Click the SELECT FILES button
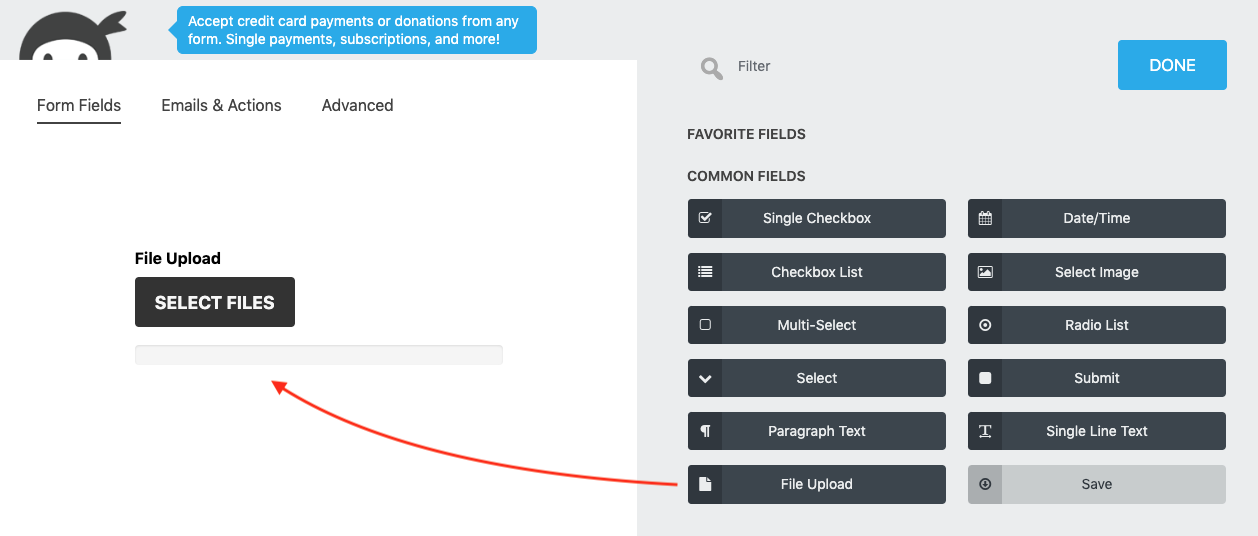 coord(215,302)
